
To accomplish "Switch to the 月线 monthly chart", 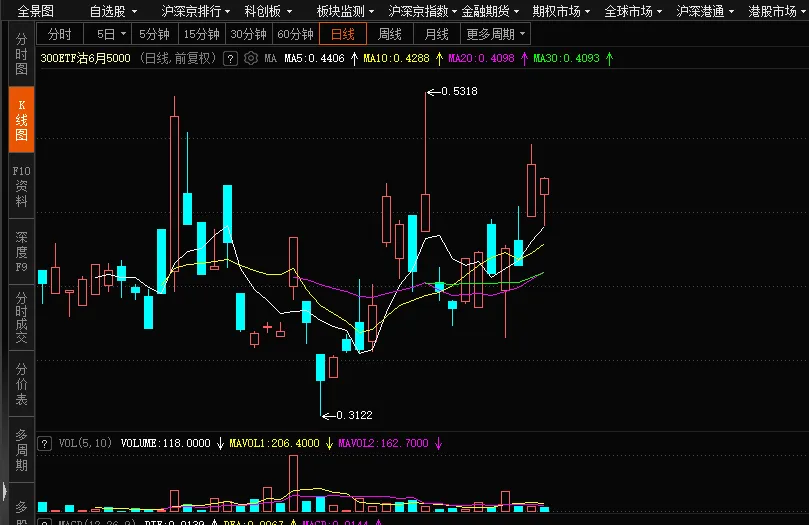I will pos(437,34).
